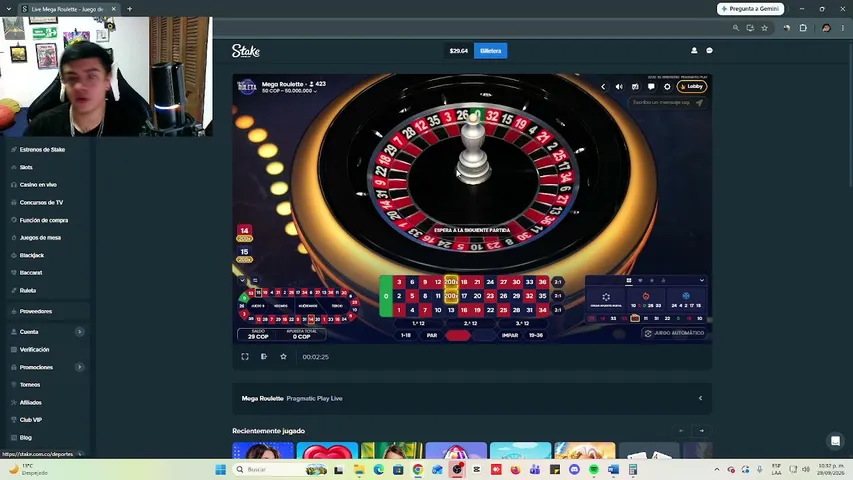Select the hot numbers bet panel

646,299
